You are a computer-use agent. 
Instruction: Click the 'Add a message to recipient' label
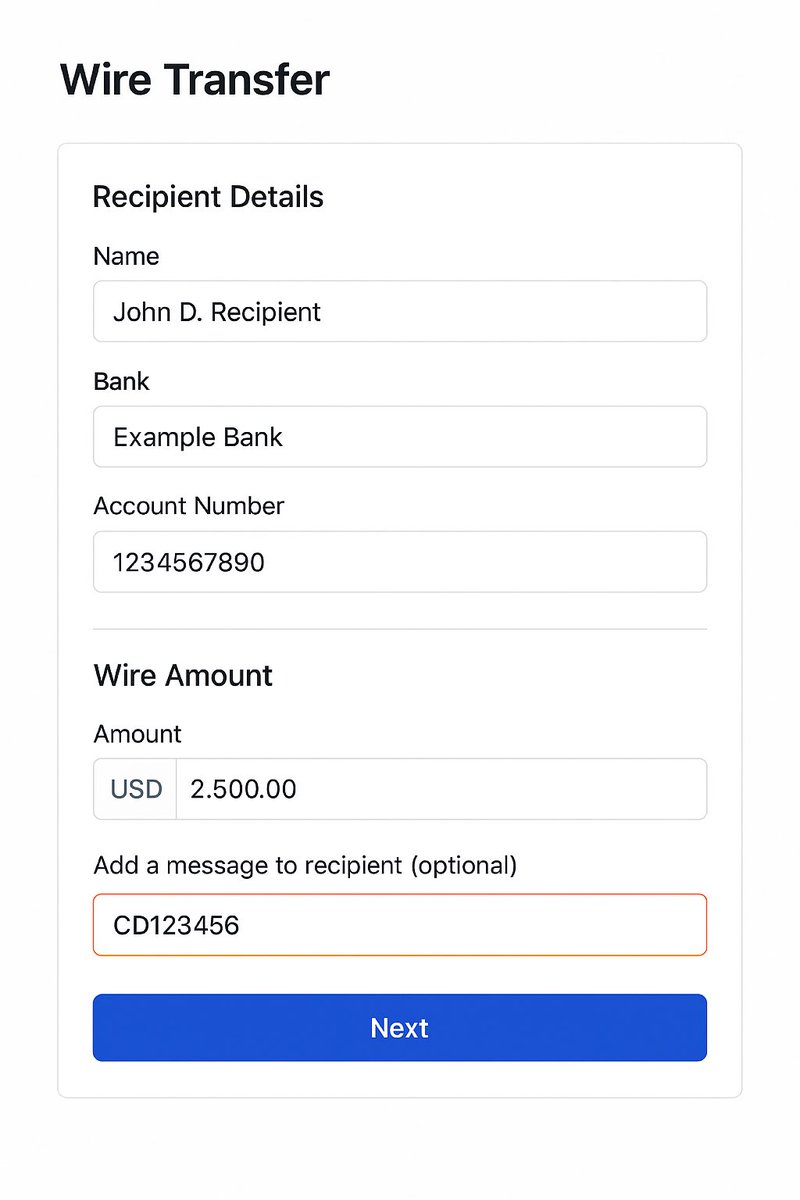pos(305,865)
